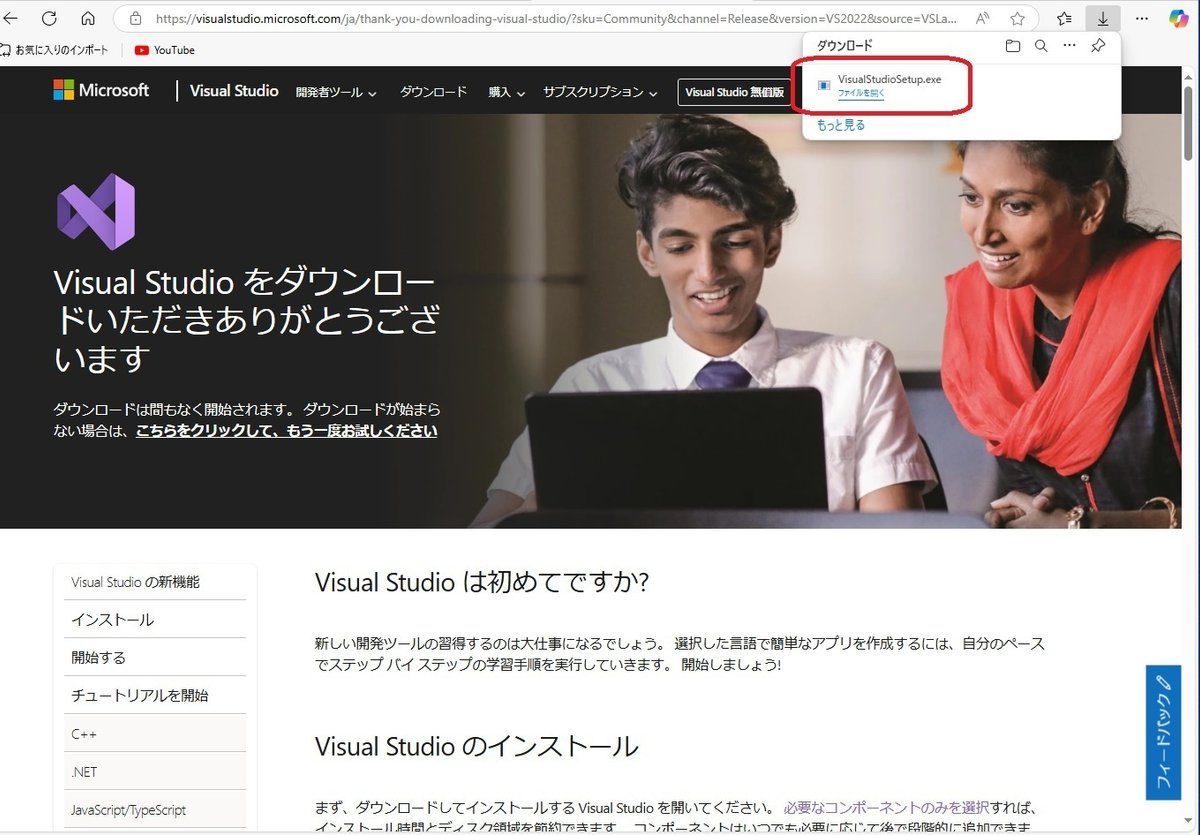Click the Visual Studio 無償版 button
The height and width of the screenshot is (835, 1200).
point(738,91)
